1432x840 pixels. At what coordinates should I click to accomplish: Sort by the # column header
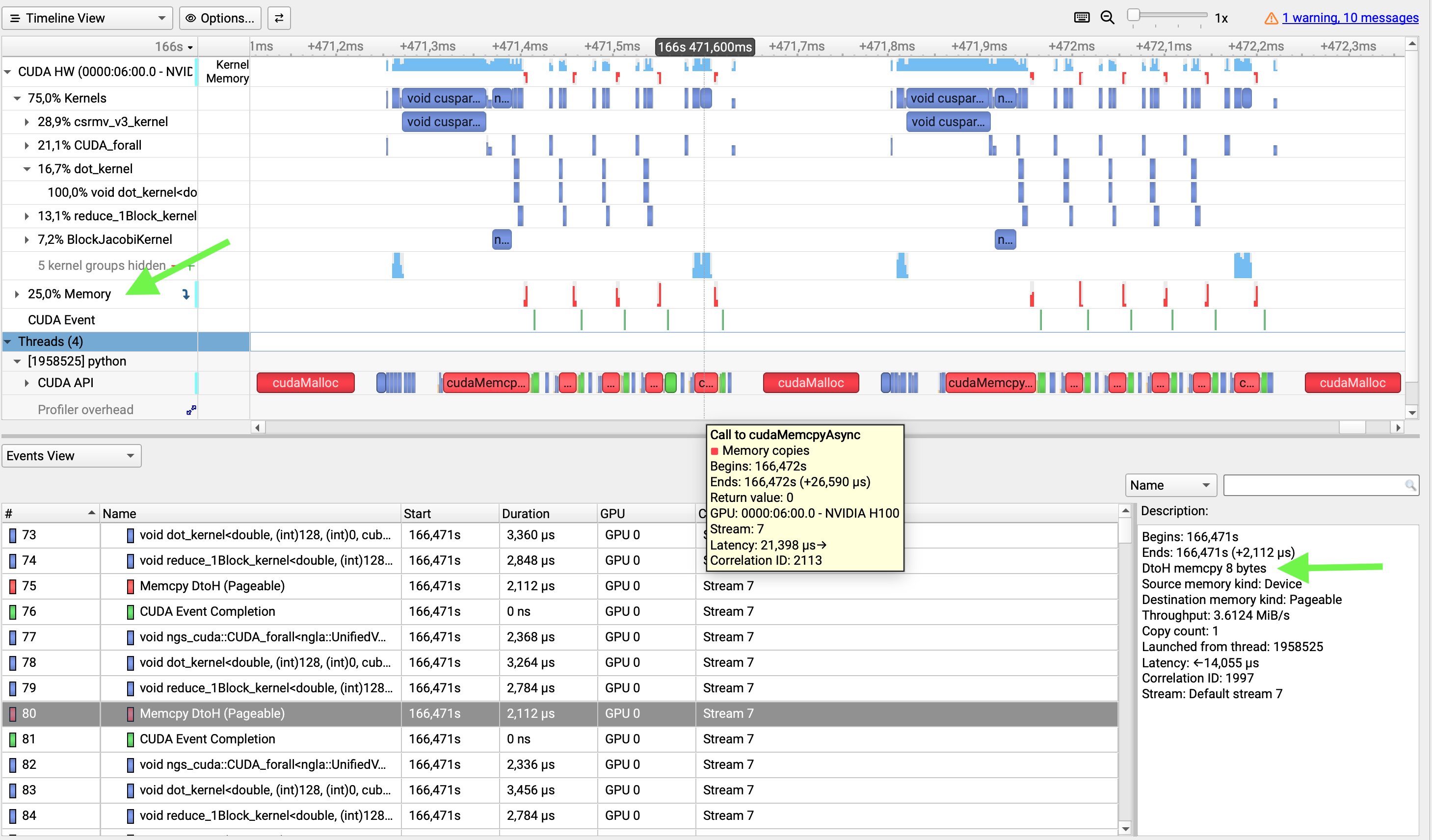click(x=51, y=514)
